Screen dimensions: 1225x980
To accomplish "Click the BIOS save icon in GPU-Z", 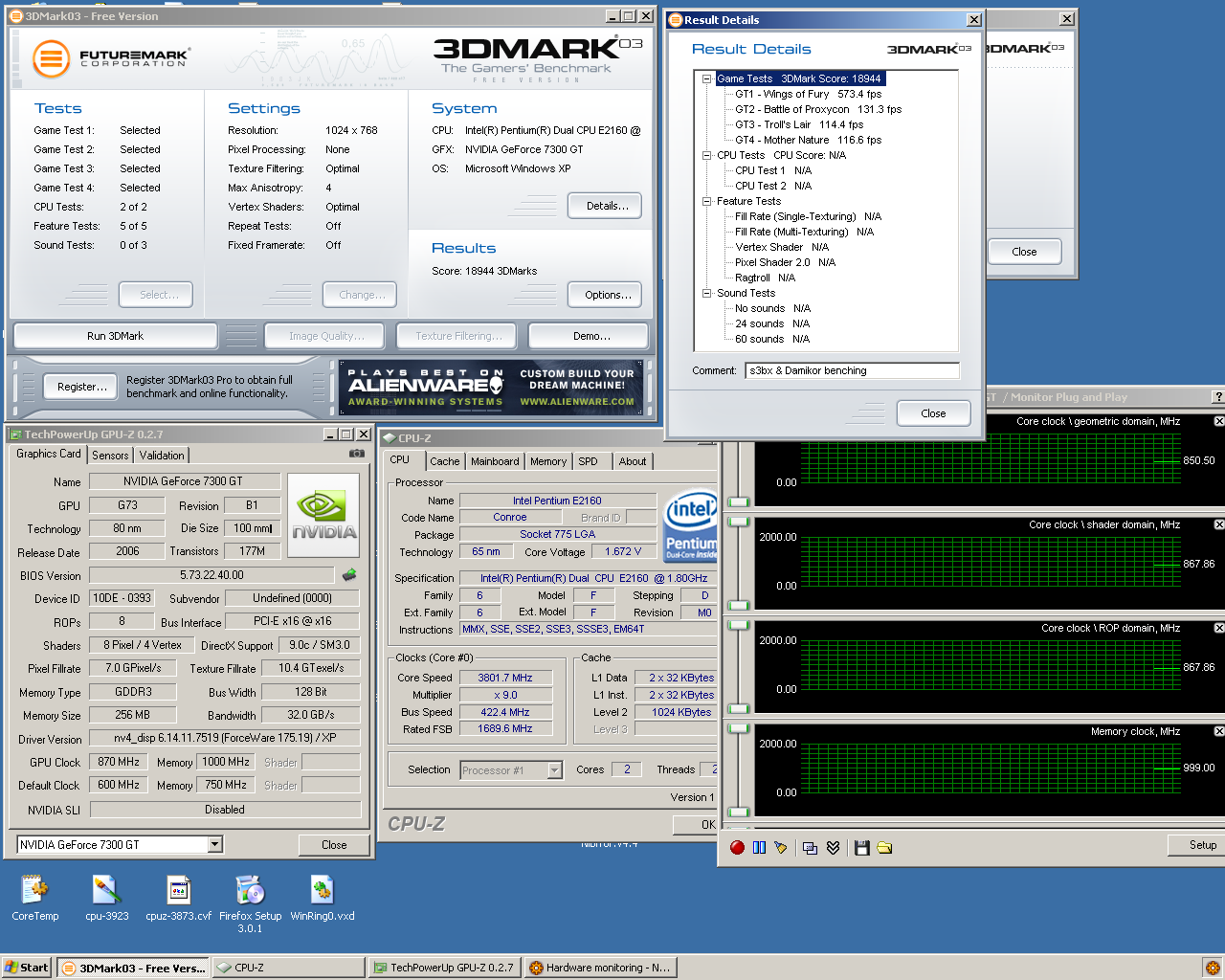I will (349, 575).
